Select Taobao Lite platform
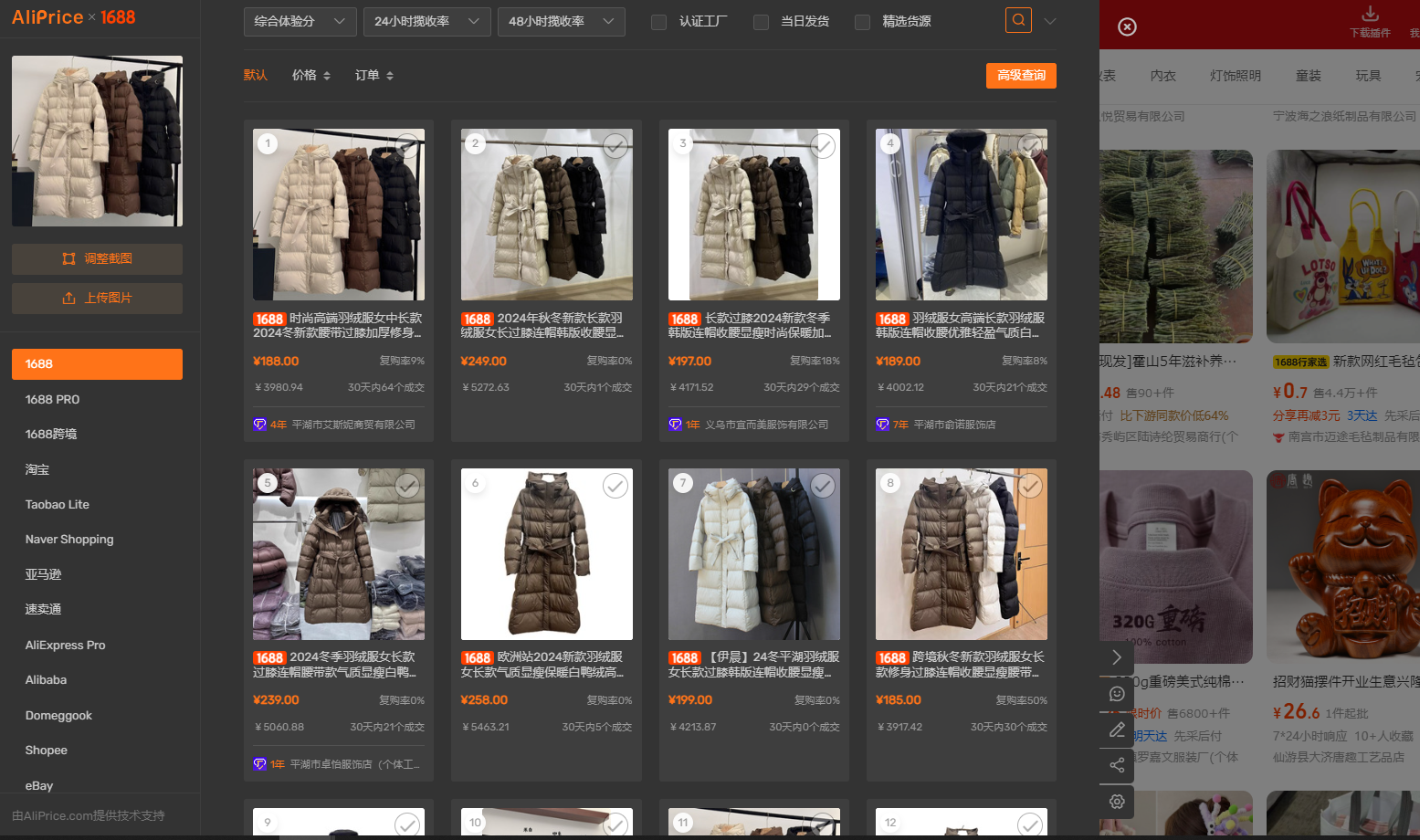The height and width of the screenshot is (840, 1420). [x=97, y=505]
